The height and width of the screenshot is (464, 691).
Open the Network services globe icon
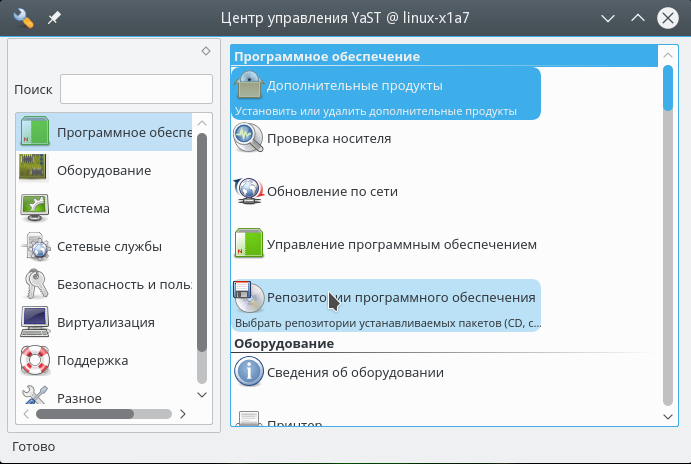click(x=34, y=246)
